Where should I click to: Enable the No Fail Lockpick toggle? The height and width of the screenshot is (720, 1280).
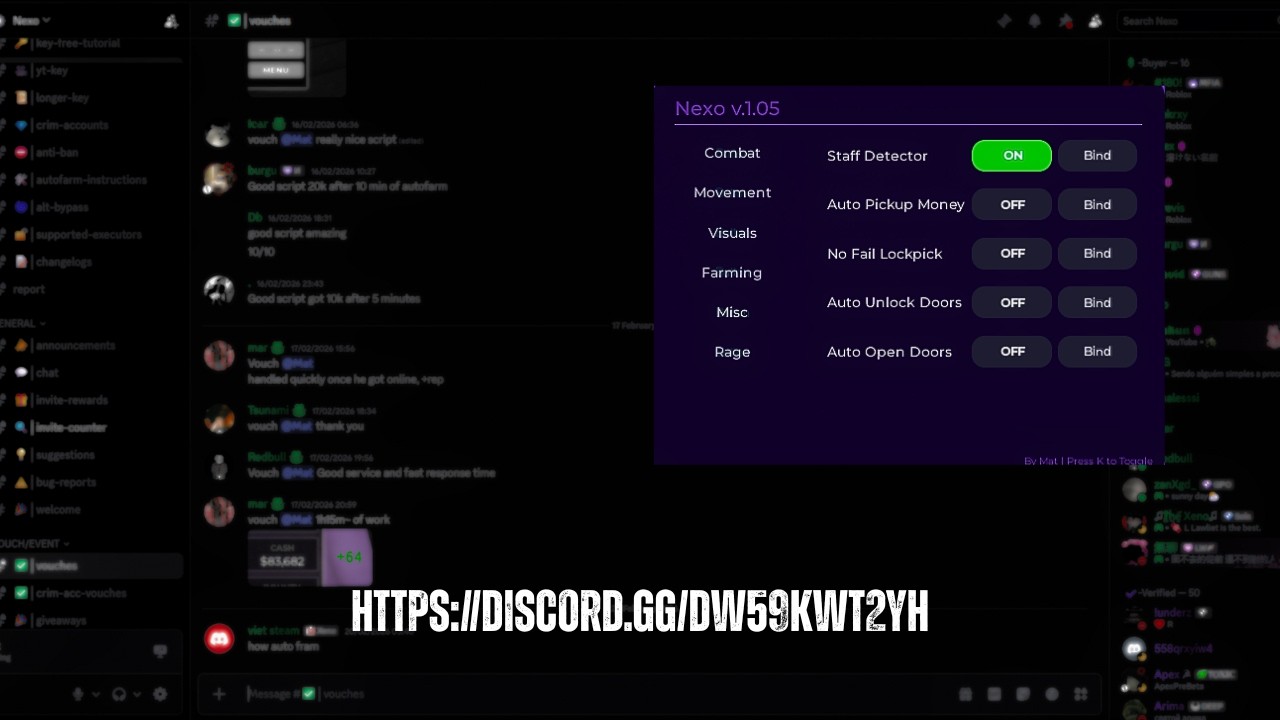1012,254
